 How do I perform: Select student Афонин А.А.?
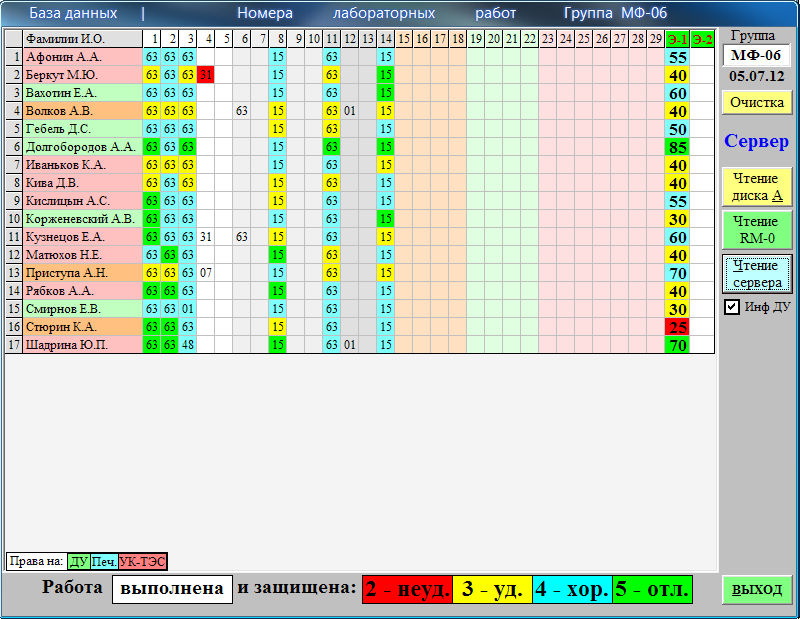pyautogui.click(x=83, y=57)
